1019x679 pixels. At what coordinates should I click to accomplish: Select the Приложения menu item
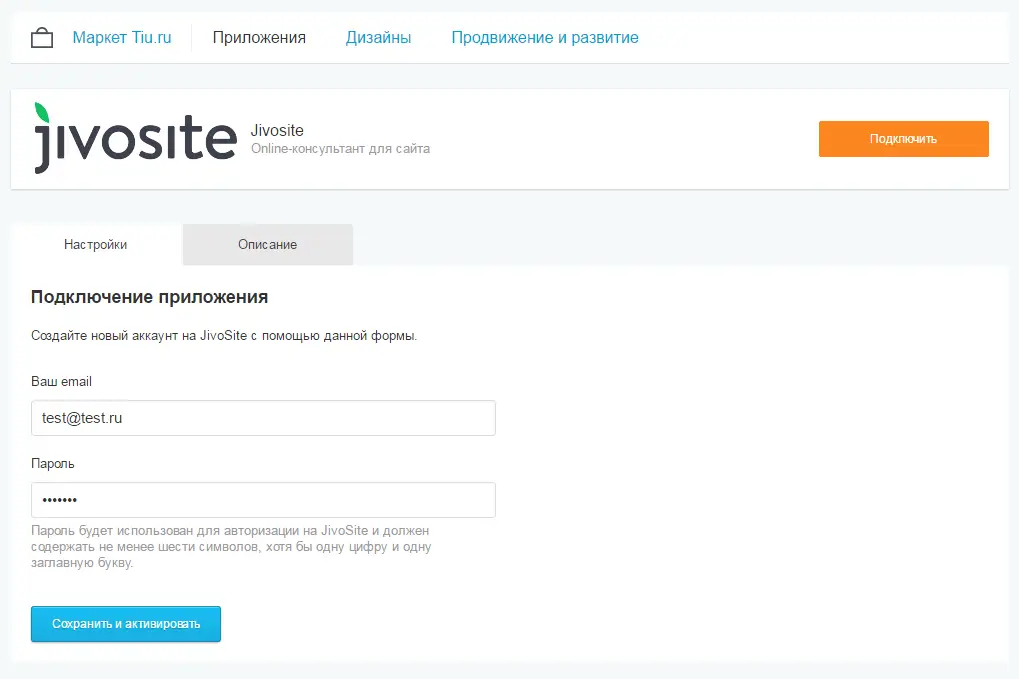pyautogui.click(x=259, y=38)
